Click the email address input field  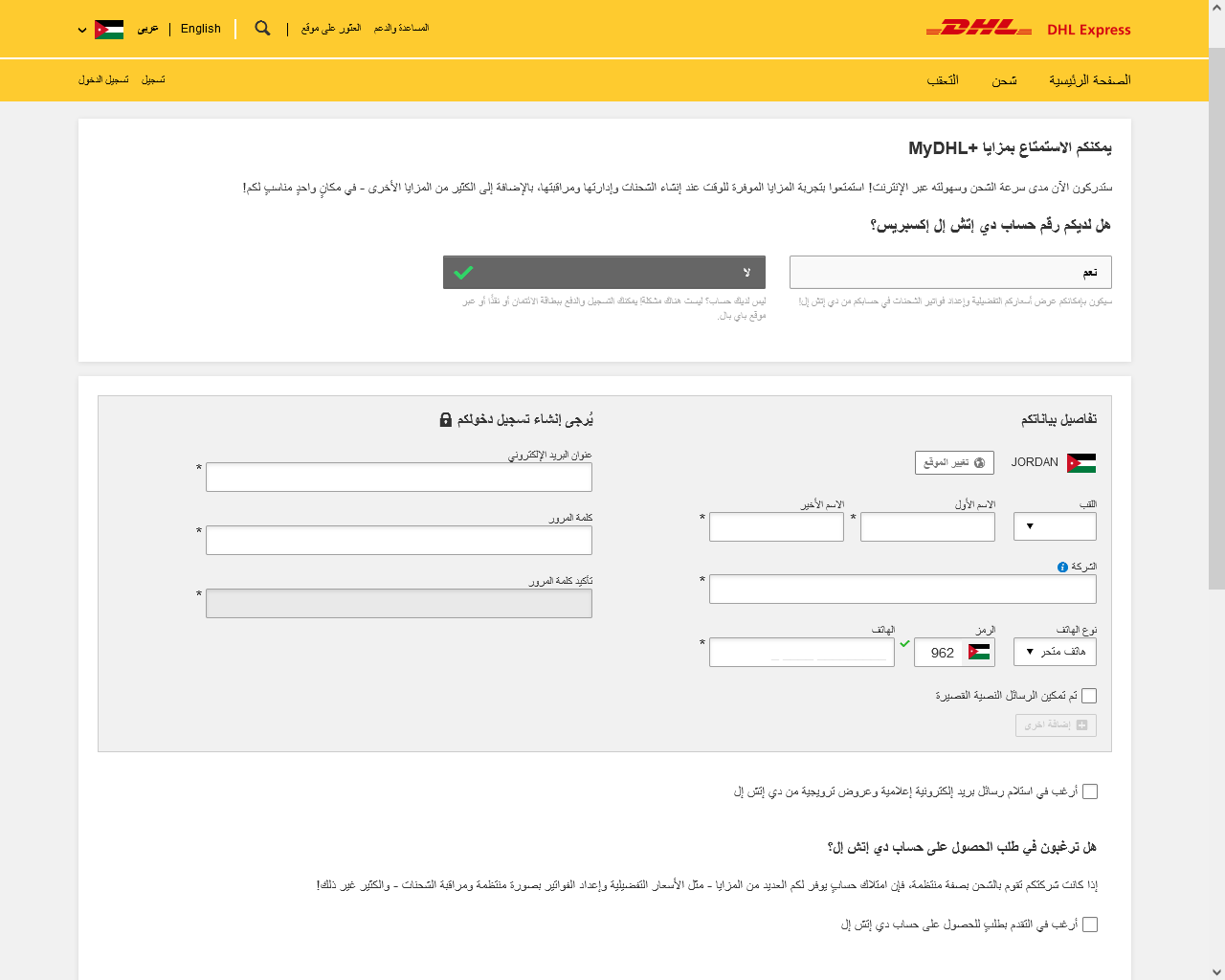pyautogui.click(x=399, y=478)
